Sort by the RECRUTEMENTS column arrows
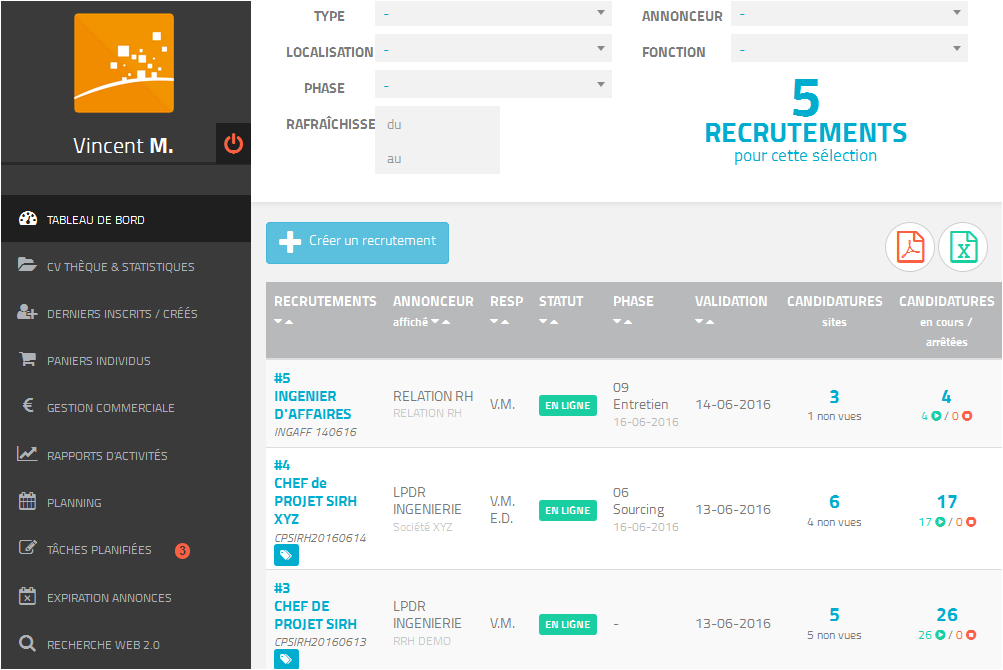Screen dimensions: 1003x670 (x=284, y=321)
